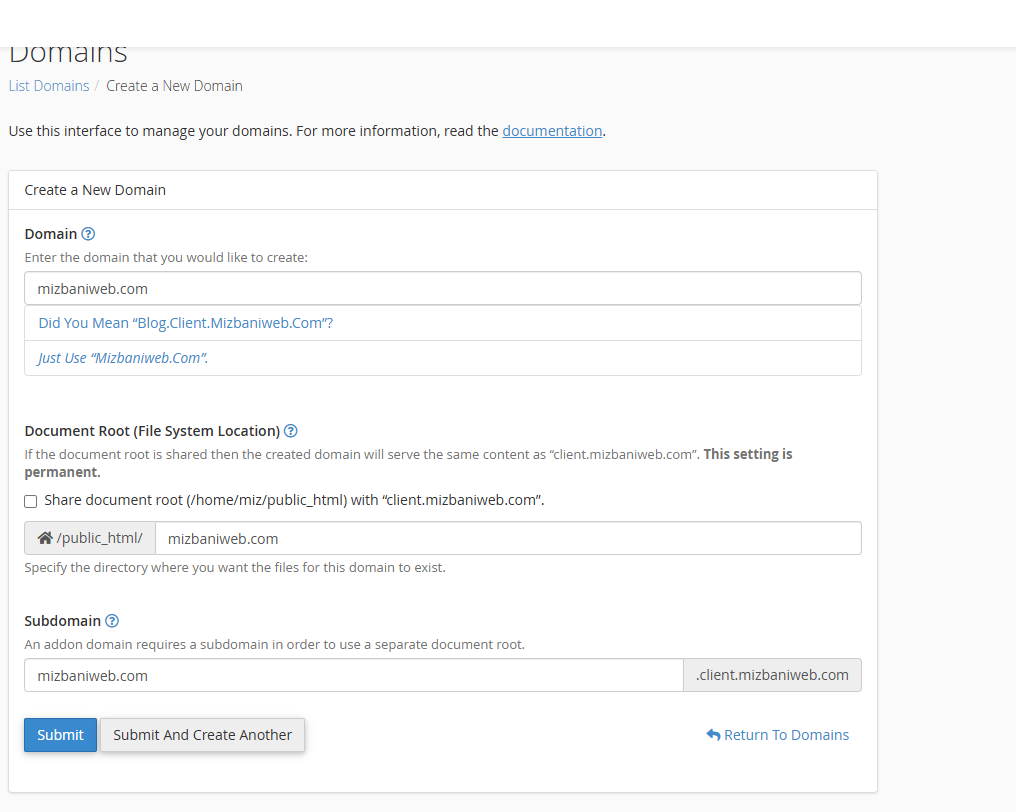Focus the Subdomain input field
The image size is (1016, 812).
tap(354, 675)
